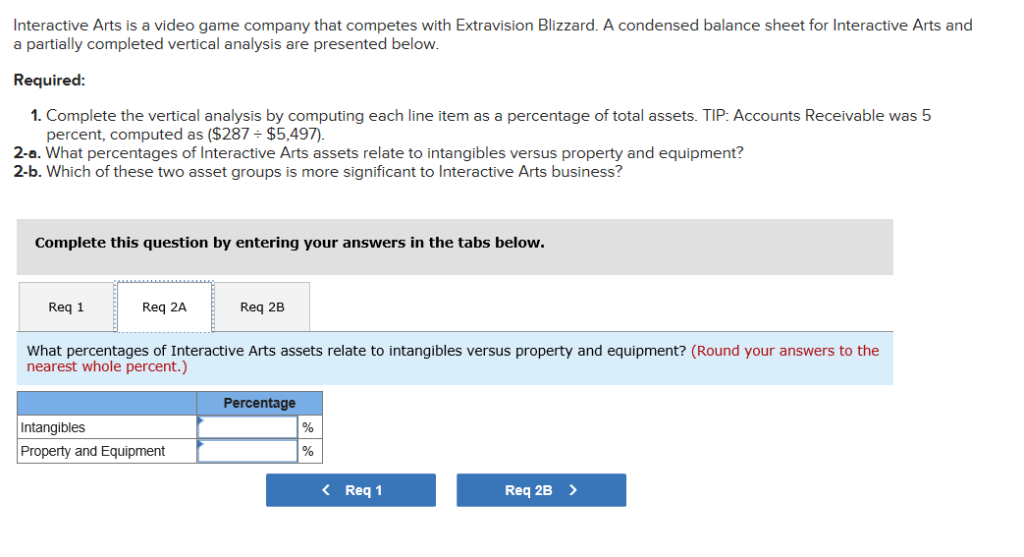
Task: Click the bold Required heading
Action: (50, 80)
